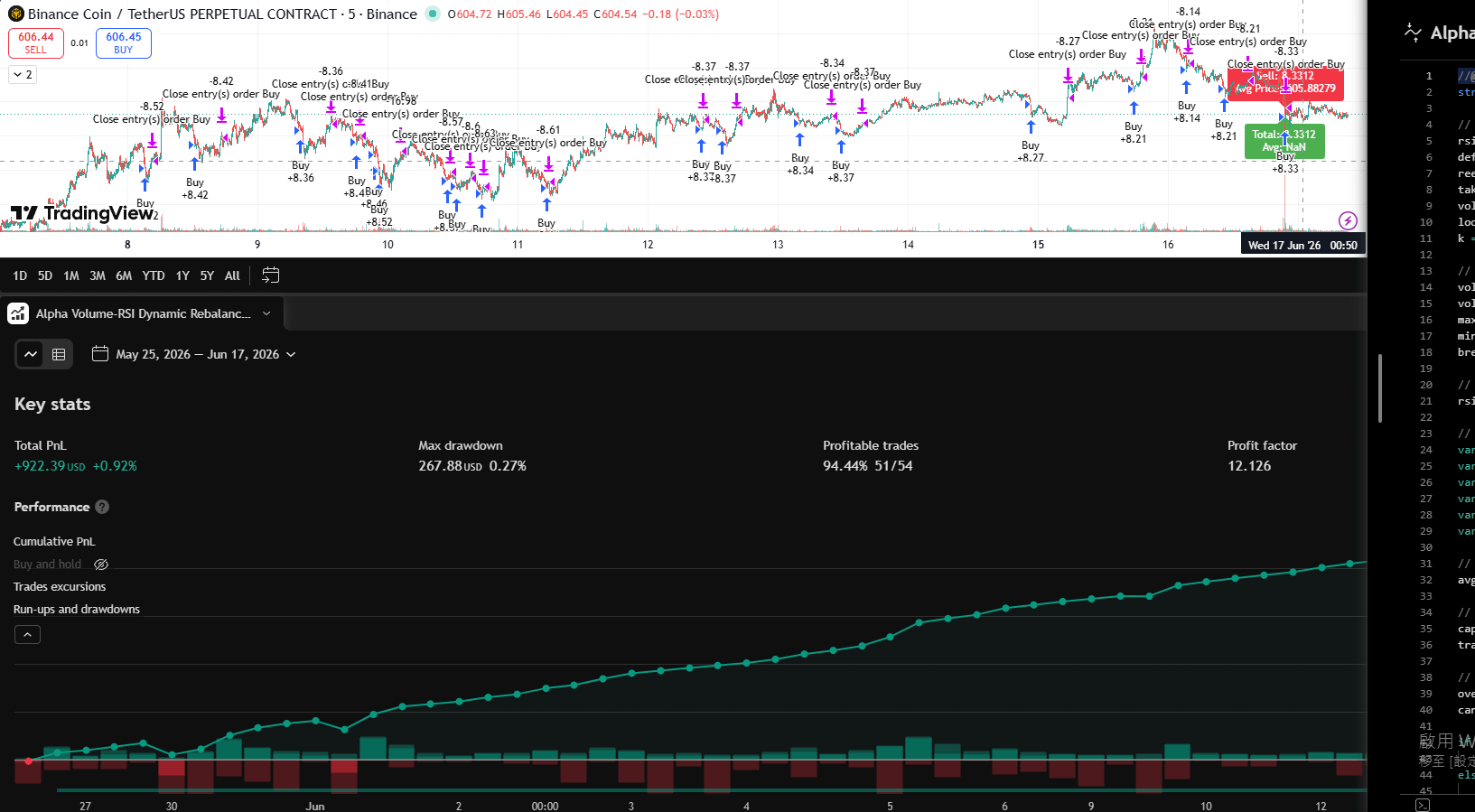This screenshot has width=1475, height=812.
Task: Click the 606.45 BUY button
Action: coord(124,43)
